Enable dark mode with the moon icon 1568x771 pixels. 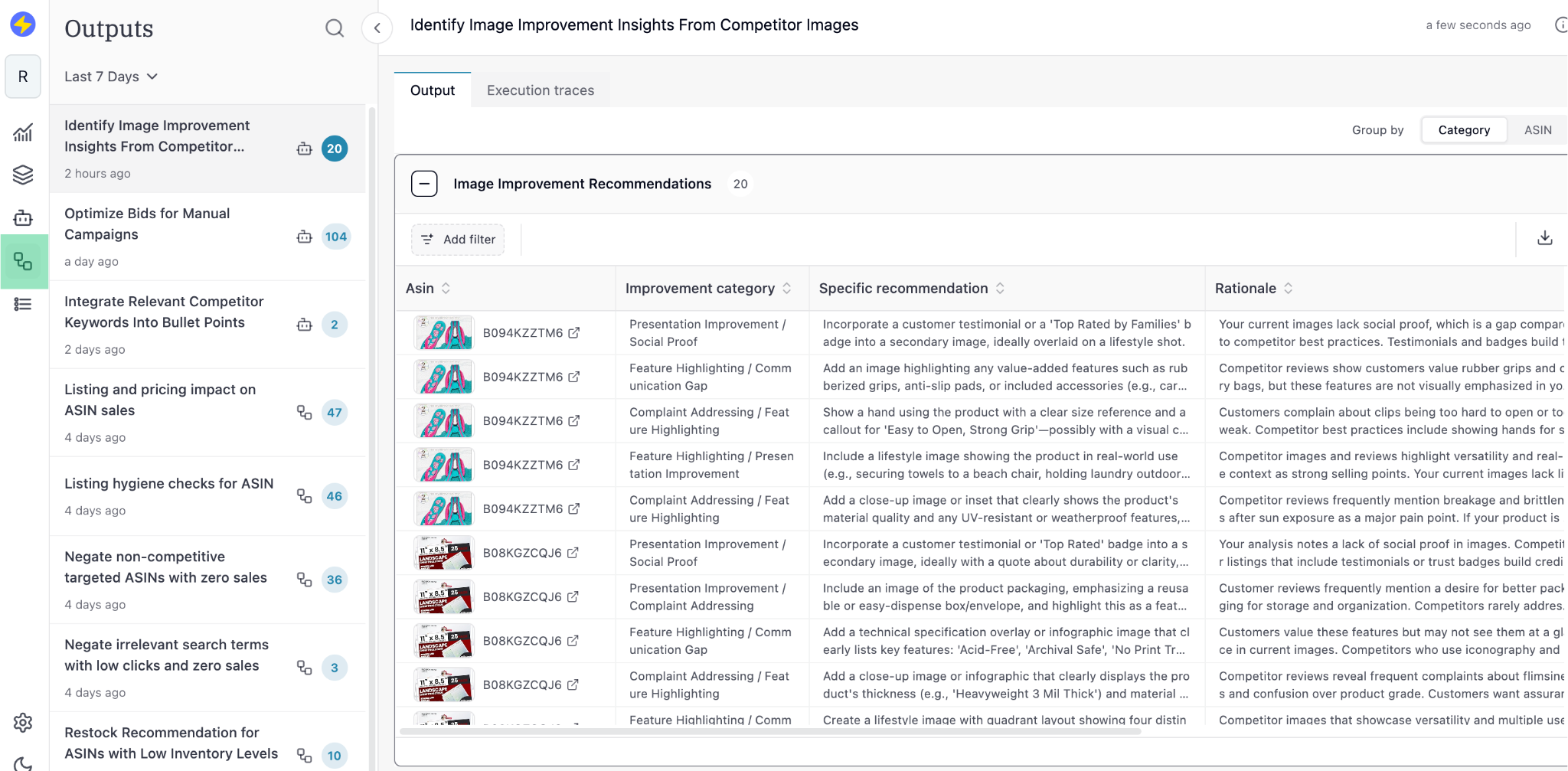[x=23, y=763]
